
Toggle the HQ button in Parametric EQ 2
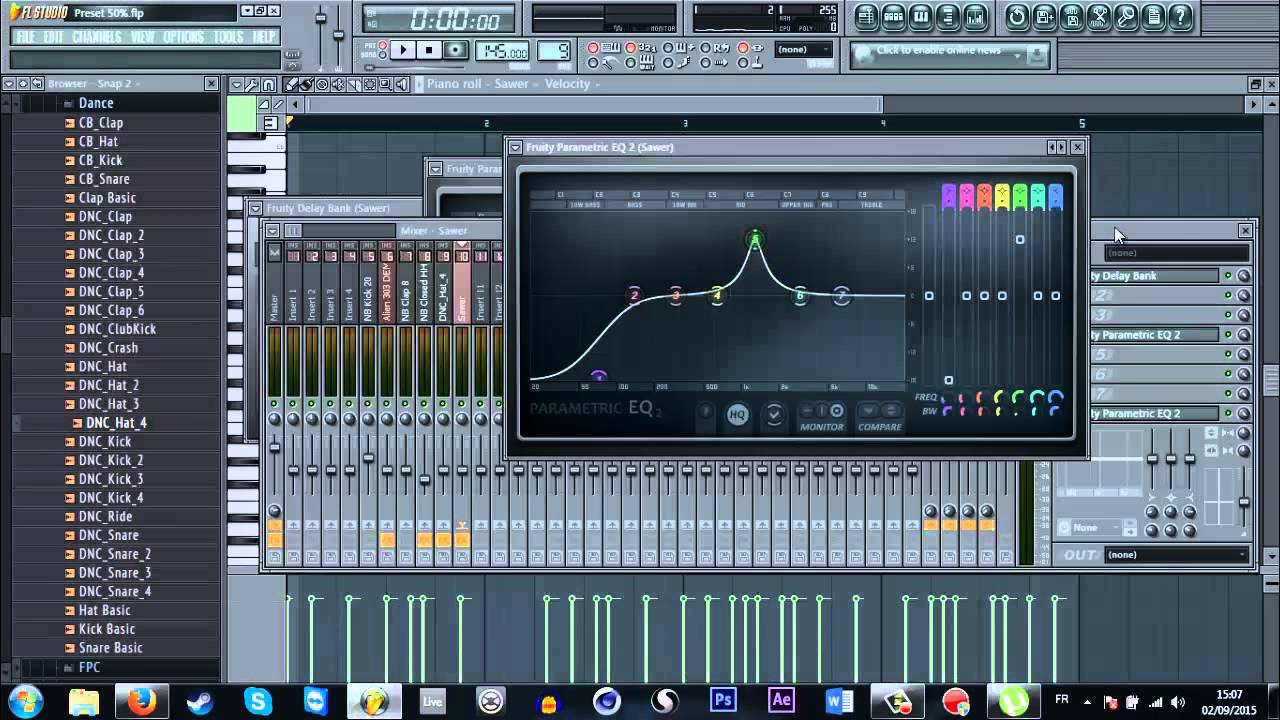click(x=737, y=414)
